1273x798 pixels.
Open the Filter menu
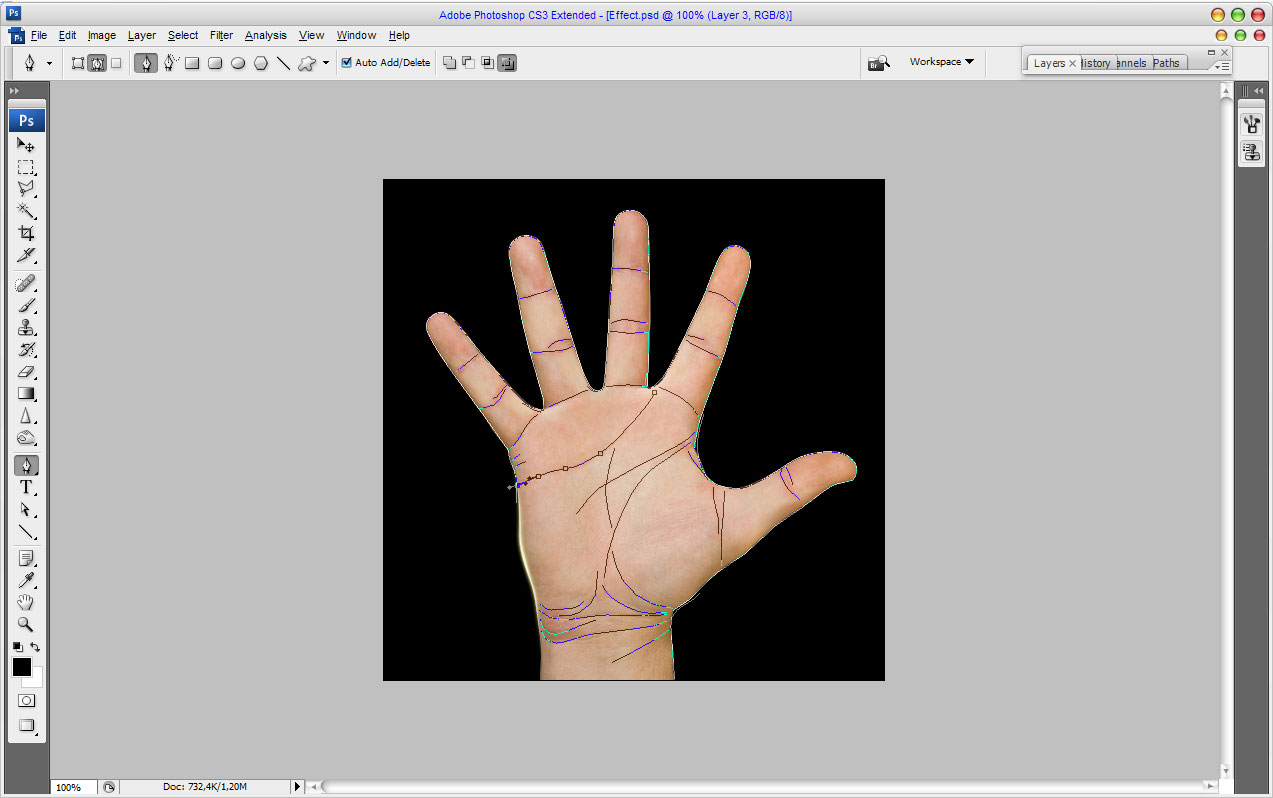pyautogui.click(x=221, y=35)
